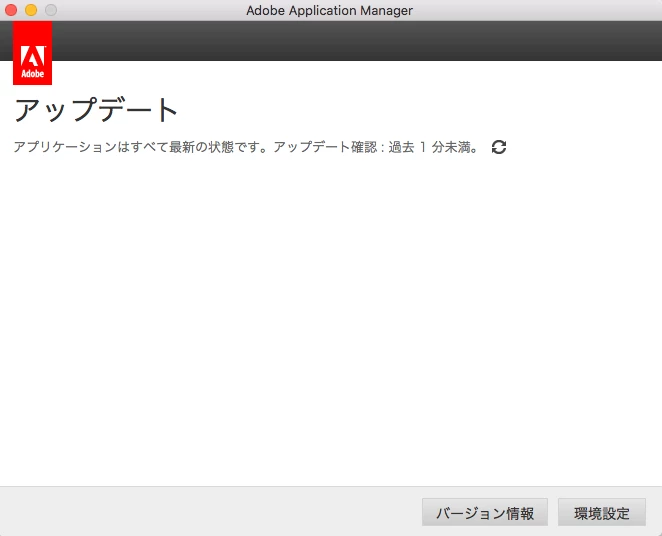Close the Adobe Application Manager window
Viewport: 662px width, 536px height.
11,10
